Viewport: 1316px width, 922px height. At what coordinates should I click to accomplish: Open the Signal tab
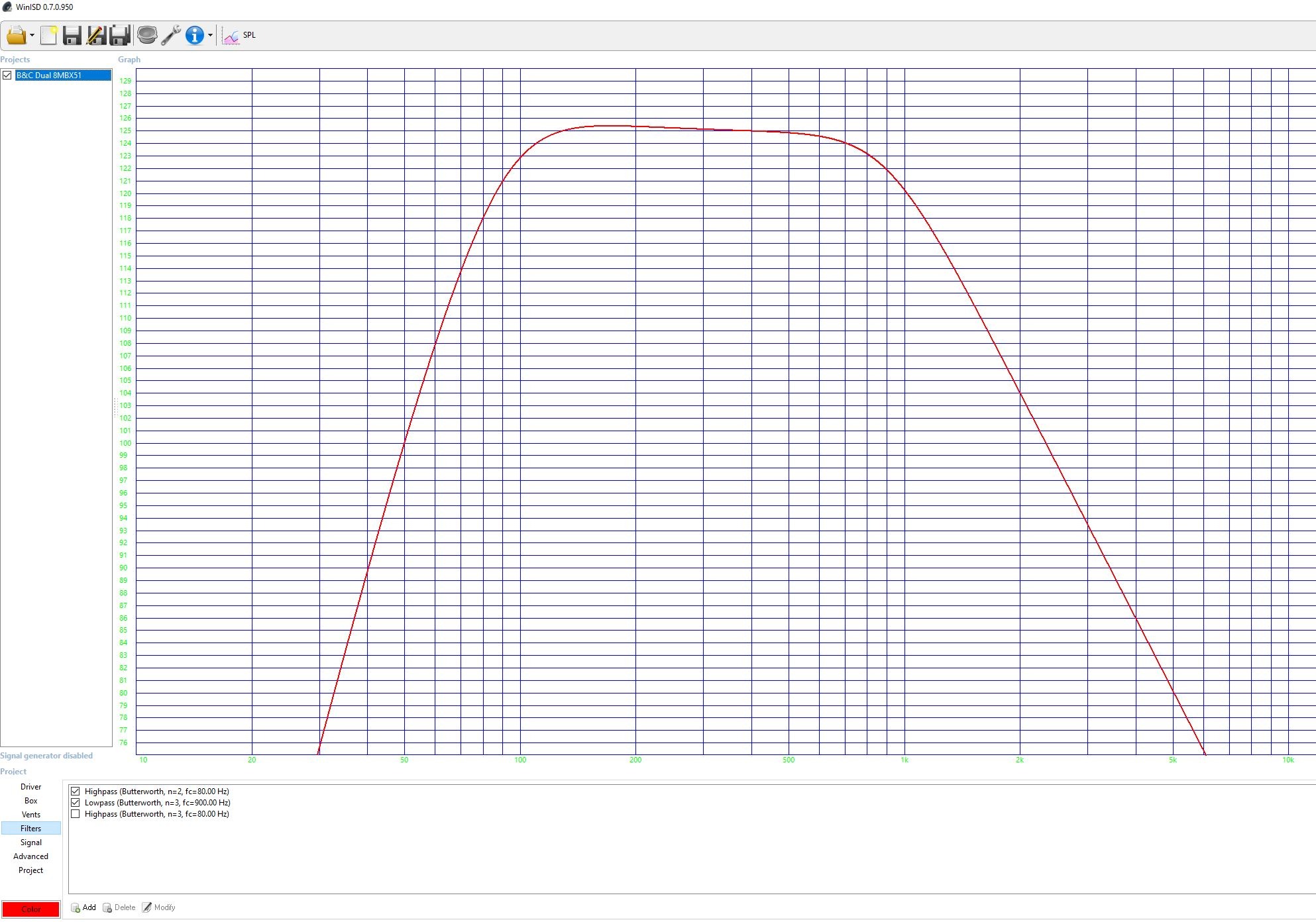point(31,843)
